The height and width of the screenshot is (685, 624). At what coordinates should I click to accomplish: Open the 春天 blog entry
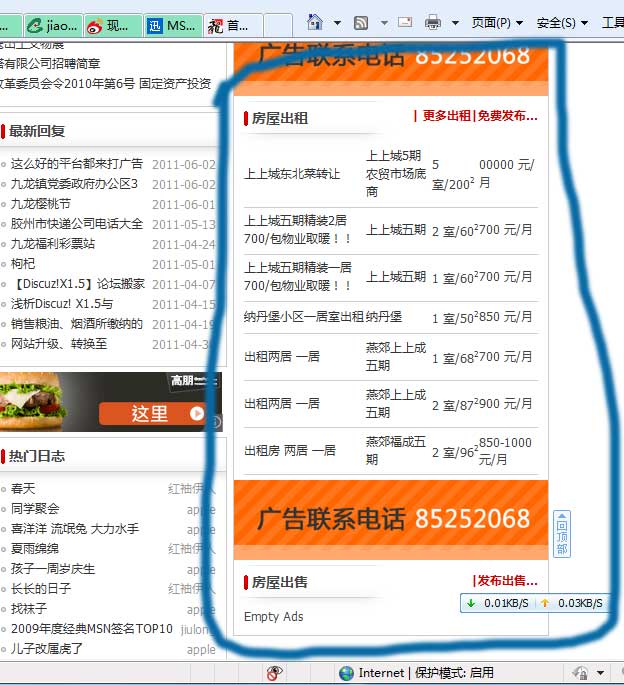[x=23, y=488]
